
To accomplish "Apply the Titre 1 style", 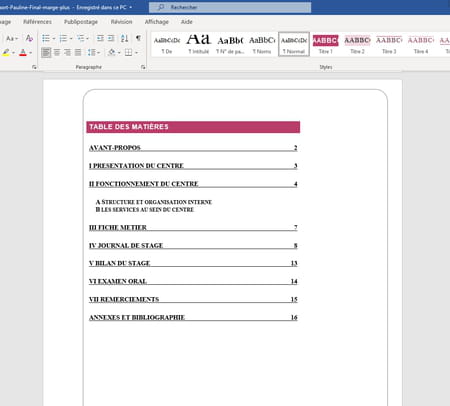I will tap(325, 44).
